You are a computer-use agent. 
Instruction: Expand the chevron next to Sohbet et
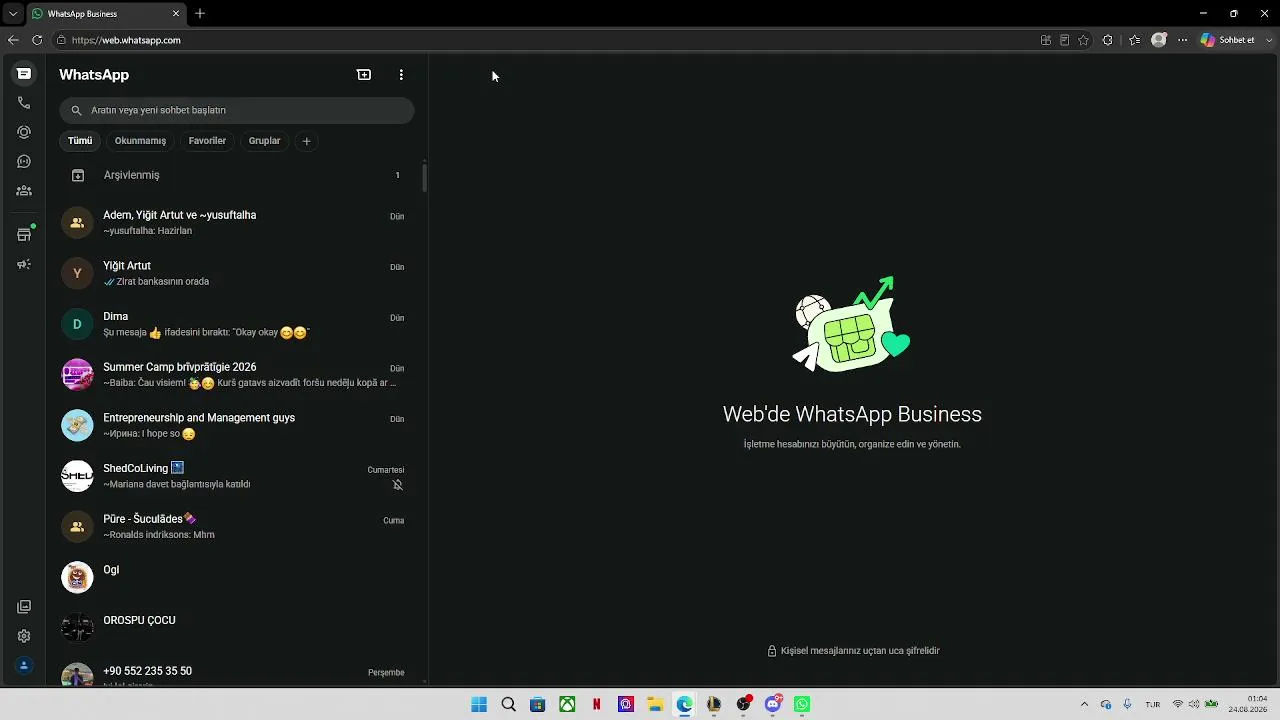point(1268,40)
